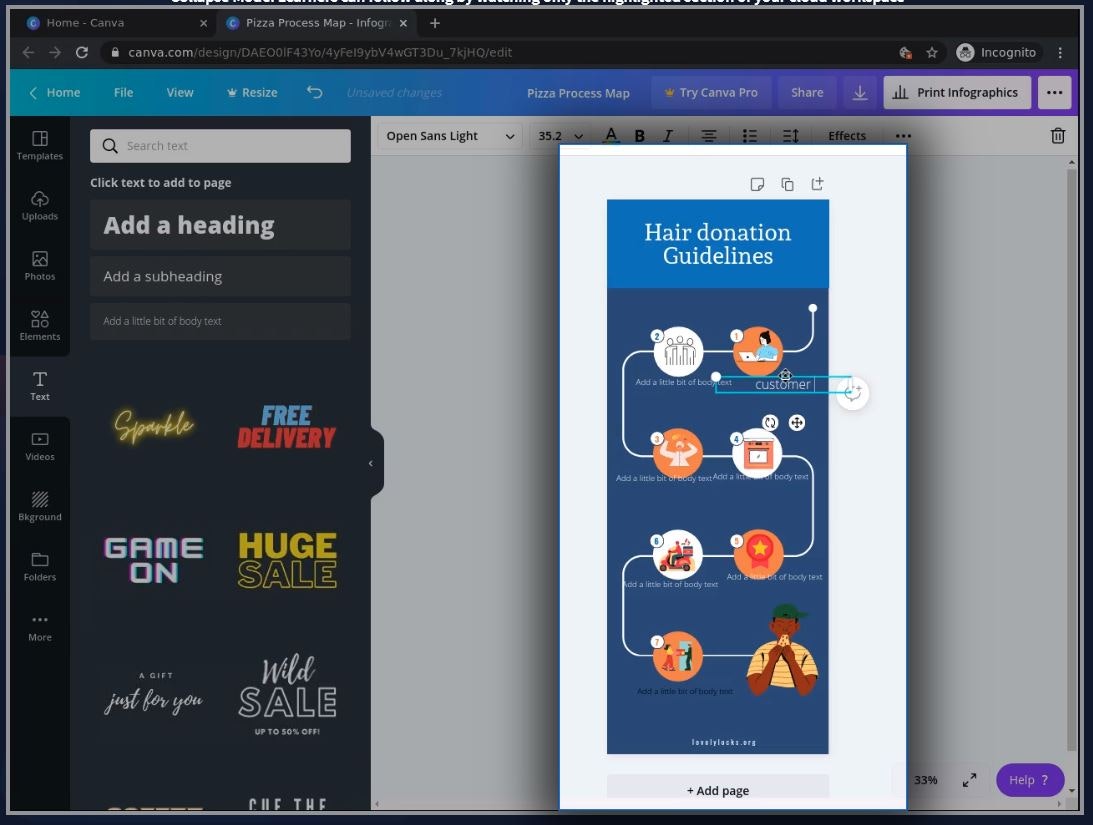
Task: Click the duplicate page icon above the canvas
Action: [787, 184]
